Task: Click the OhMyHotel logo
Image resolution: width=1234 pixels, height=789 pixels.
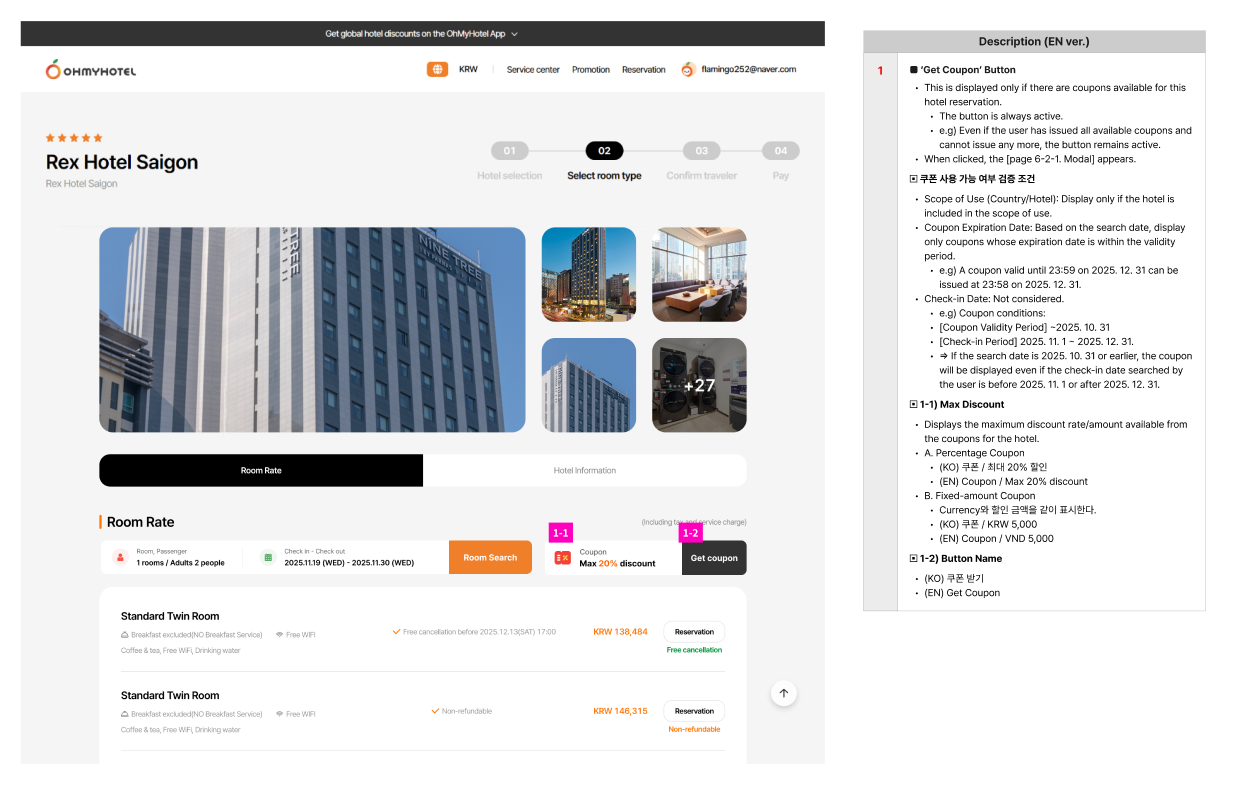Action: [x=90, y=69]
